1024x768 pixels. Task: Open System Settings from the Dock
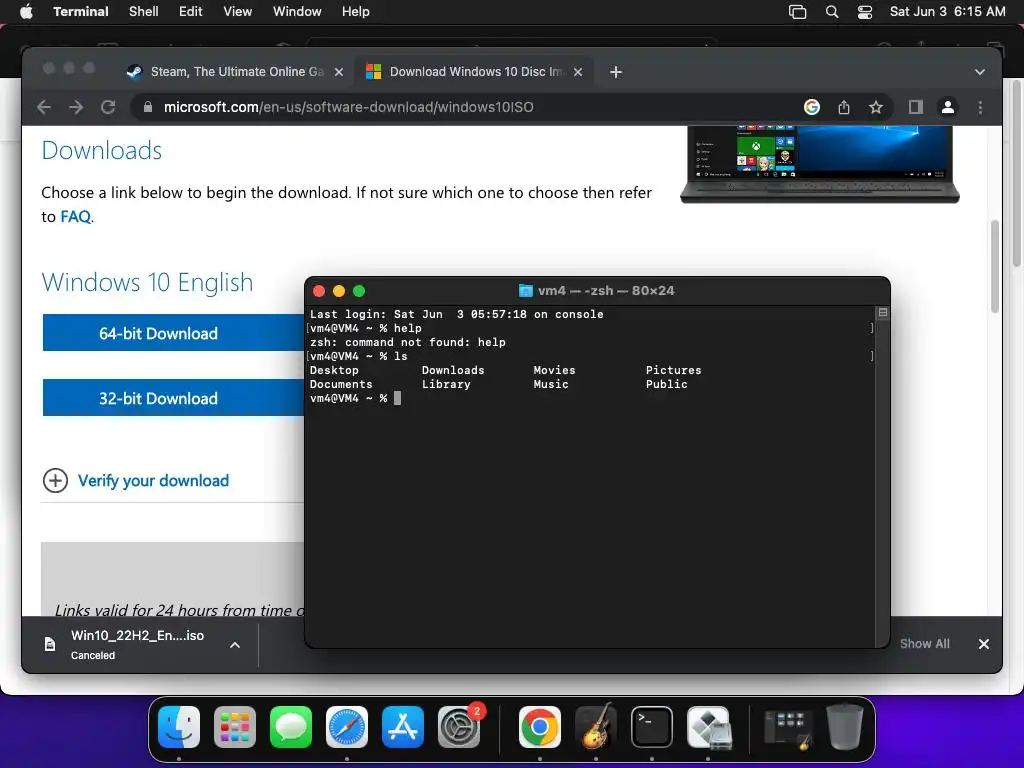coord(459,727)
